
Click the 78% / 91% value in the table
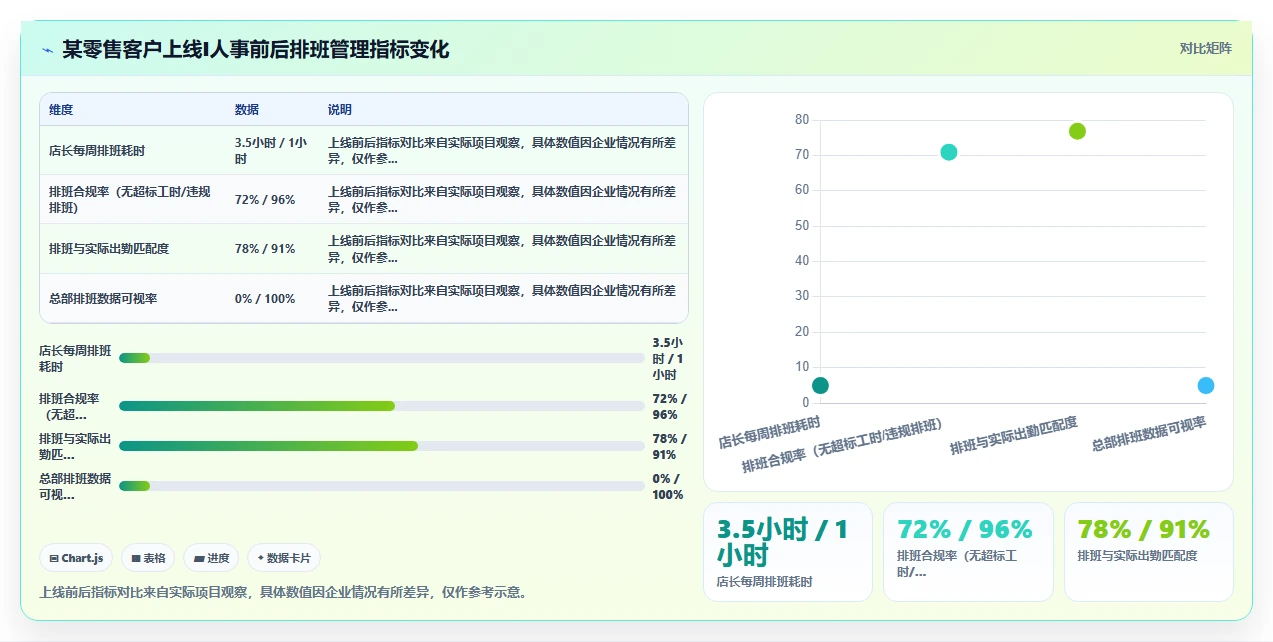(265, 249)
